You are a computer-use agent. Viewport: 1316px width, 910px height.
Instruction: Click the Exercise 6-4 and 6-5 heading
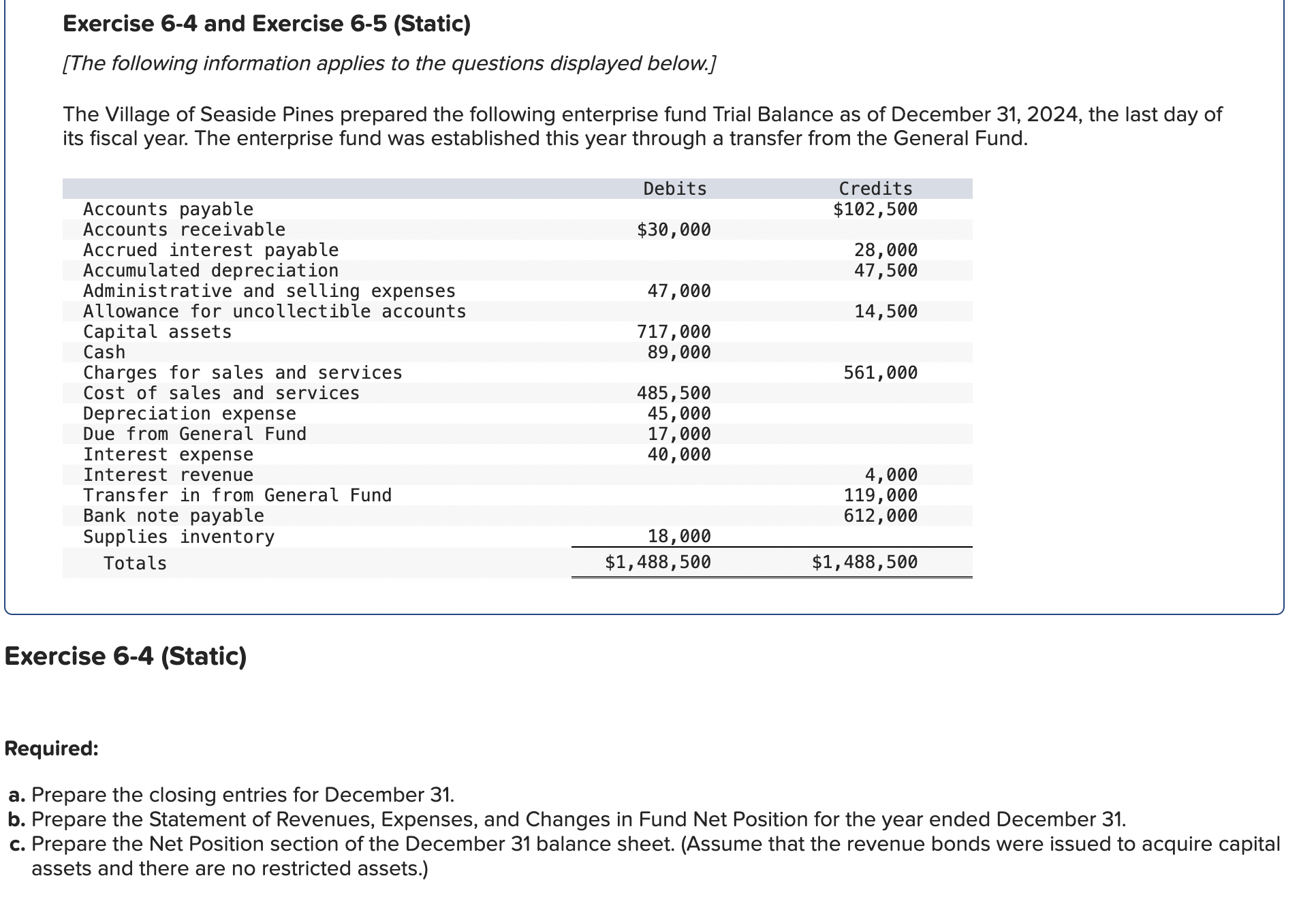[266, 24]
